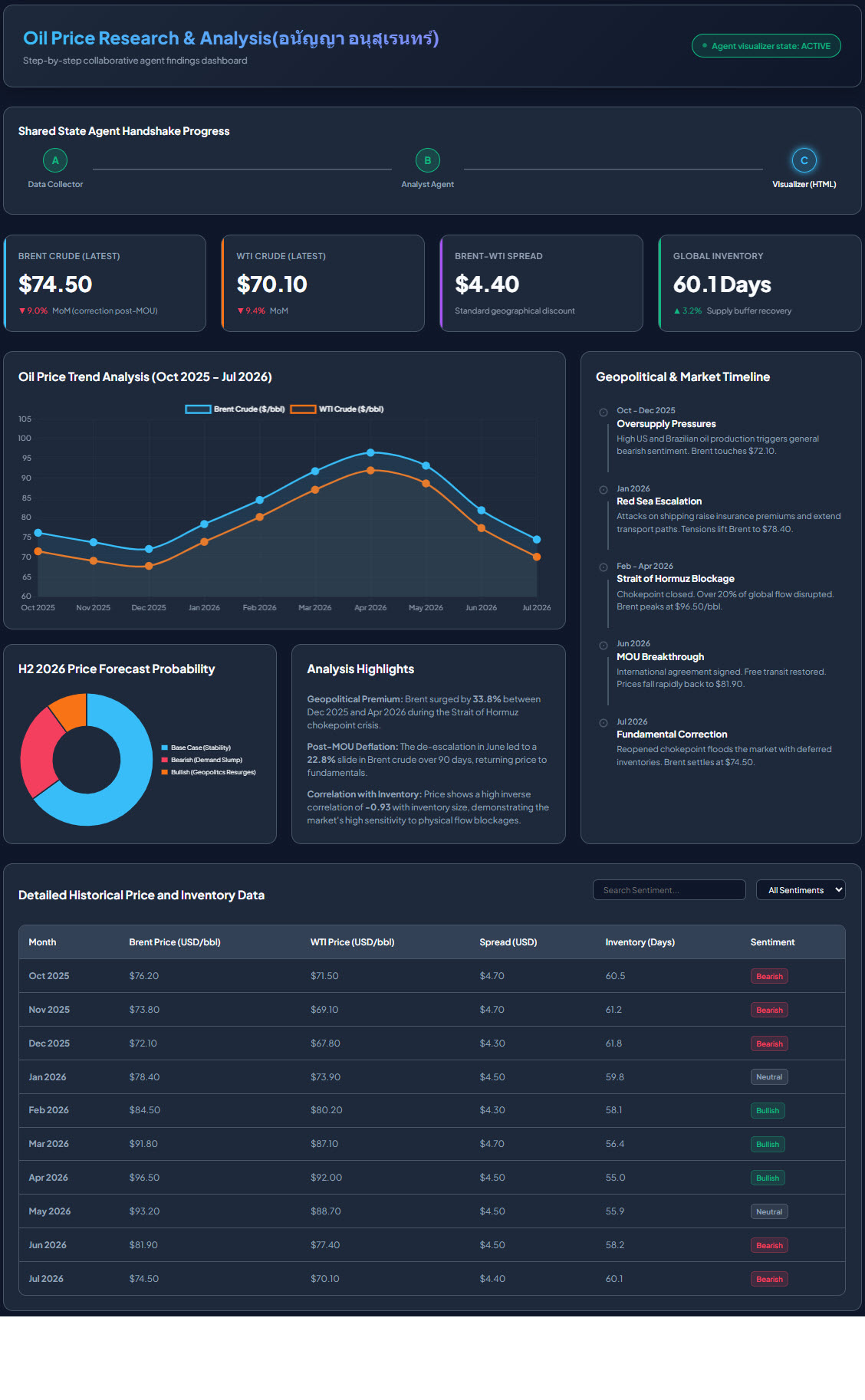The width and height of the screenshot is (865, 1400).
Task: Click the Sentiment column header
Action: (772, 942)
